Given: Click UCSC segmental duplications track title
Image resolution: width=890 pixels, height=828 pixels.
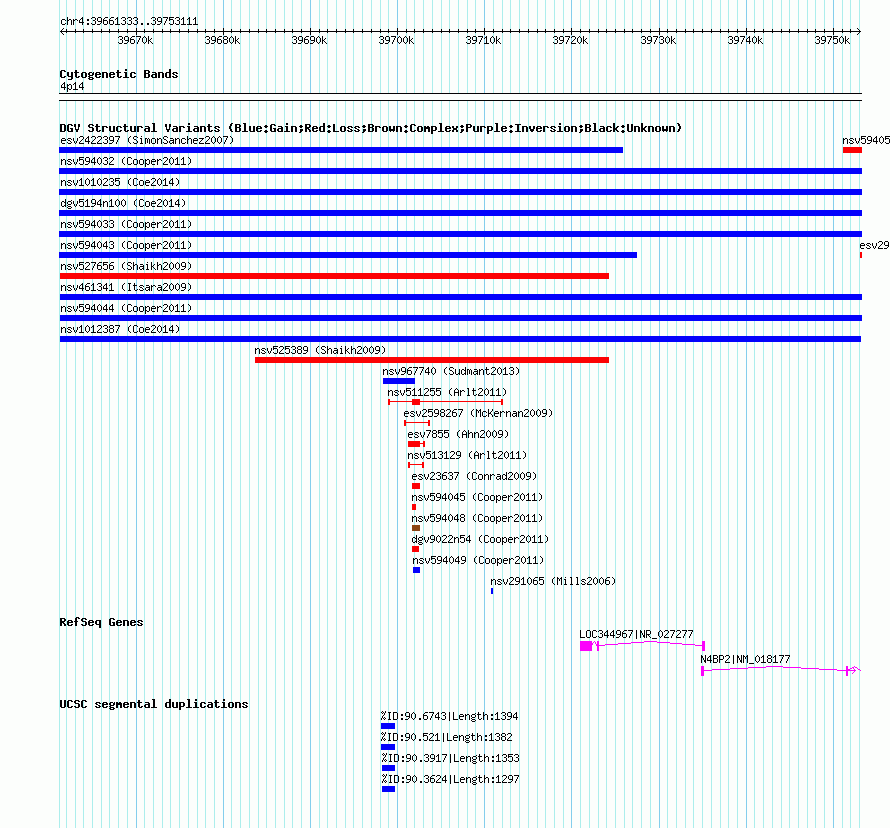Looking at the screenshot, I should [x=154, y=704].
